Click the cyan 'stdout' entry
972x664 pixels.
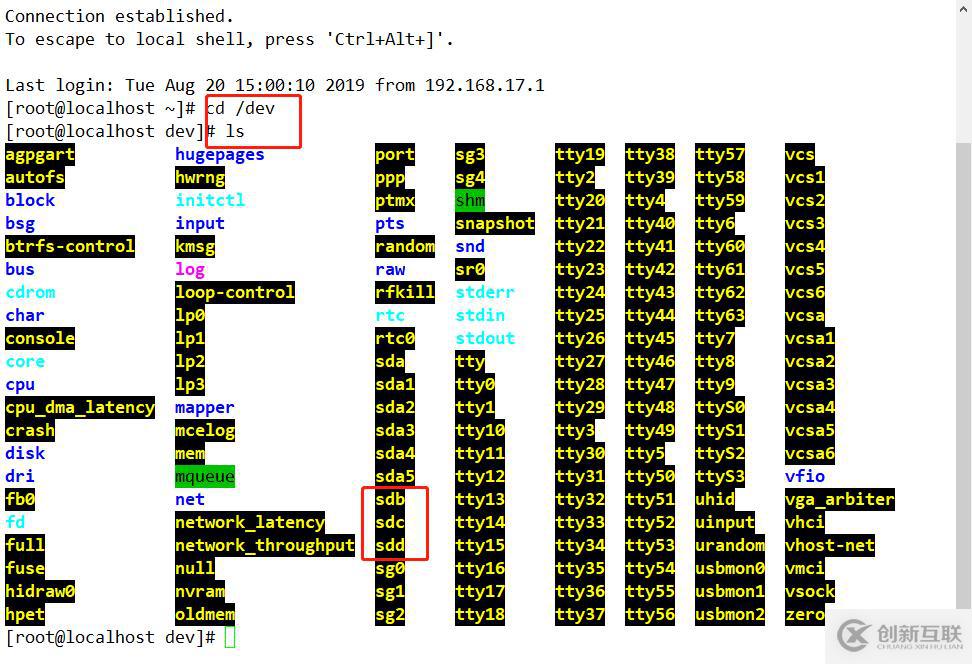(x=485, y=339)
